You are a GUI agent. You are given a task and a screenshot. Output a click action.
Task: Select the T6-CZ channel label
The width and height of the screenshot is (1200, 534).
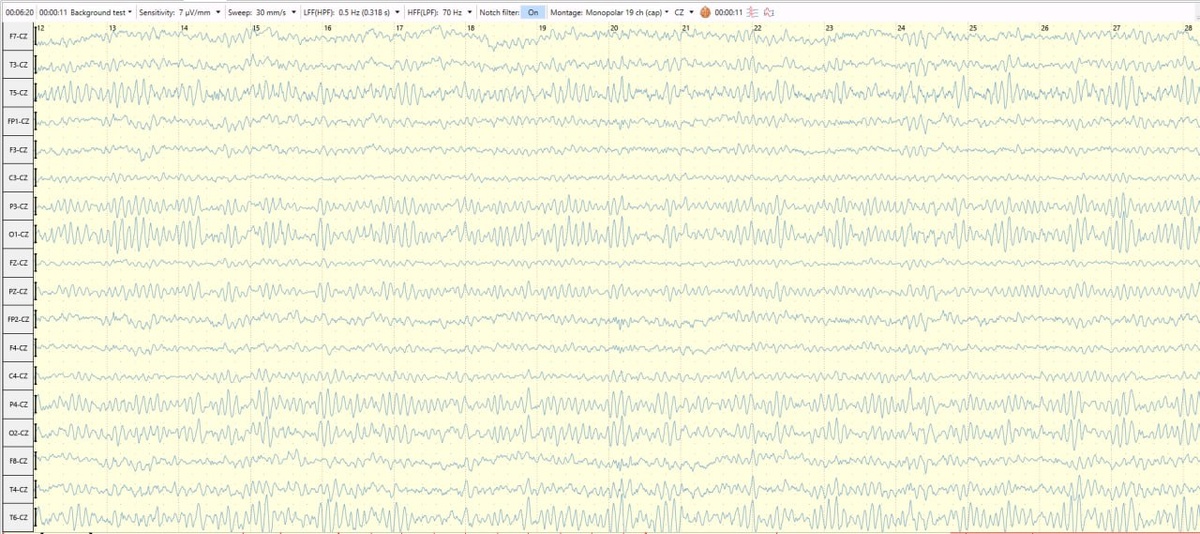pyautogui.click(x=18, y=518)
